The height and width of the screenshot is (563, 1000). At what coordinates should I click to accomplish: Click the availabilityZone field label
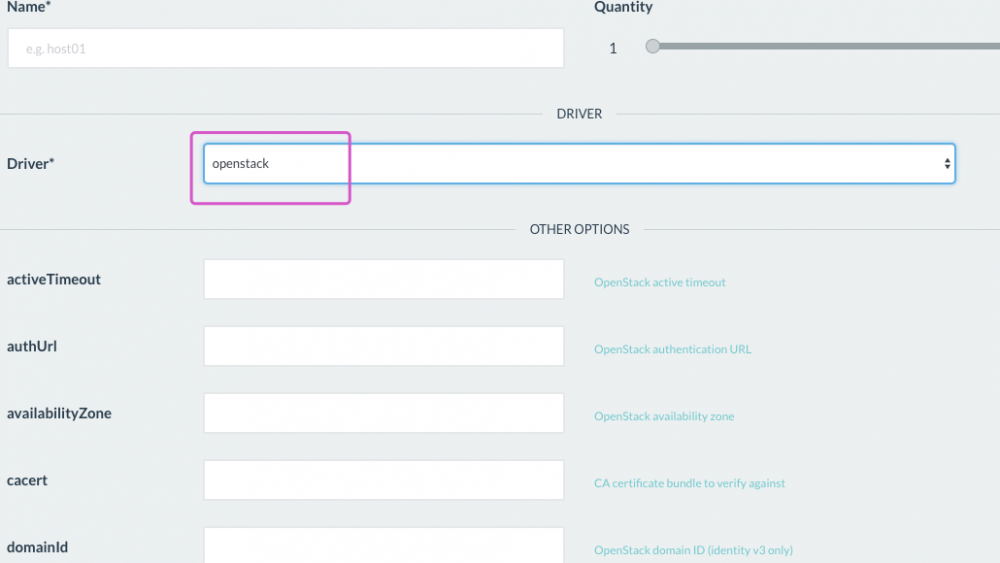tap(59, 413)
